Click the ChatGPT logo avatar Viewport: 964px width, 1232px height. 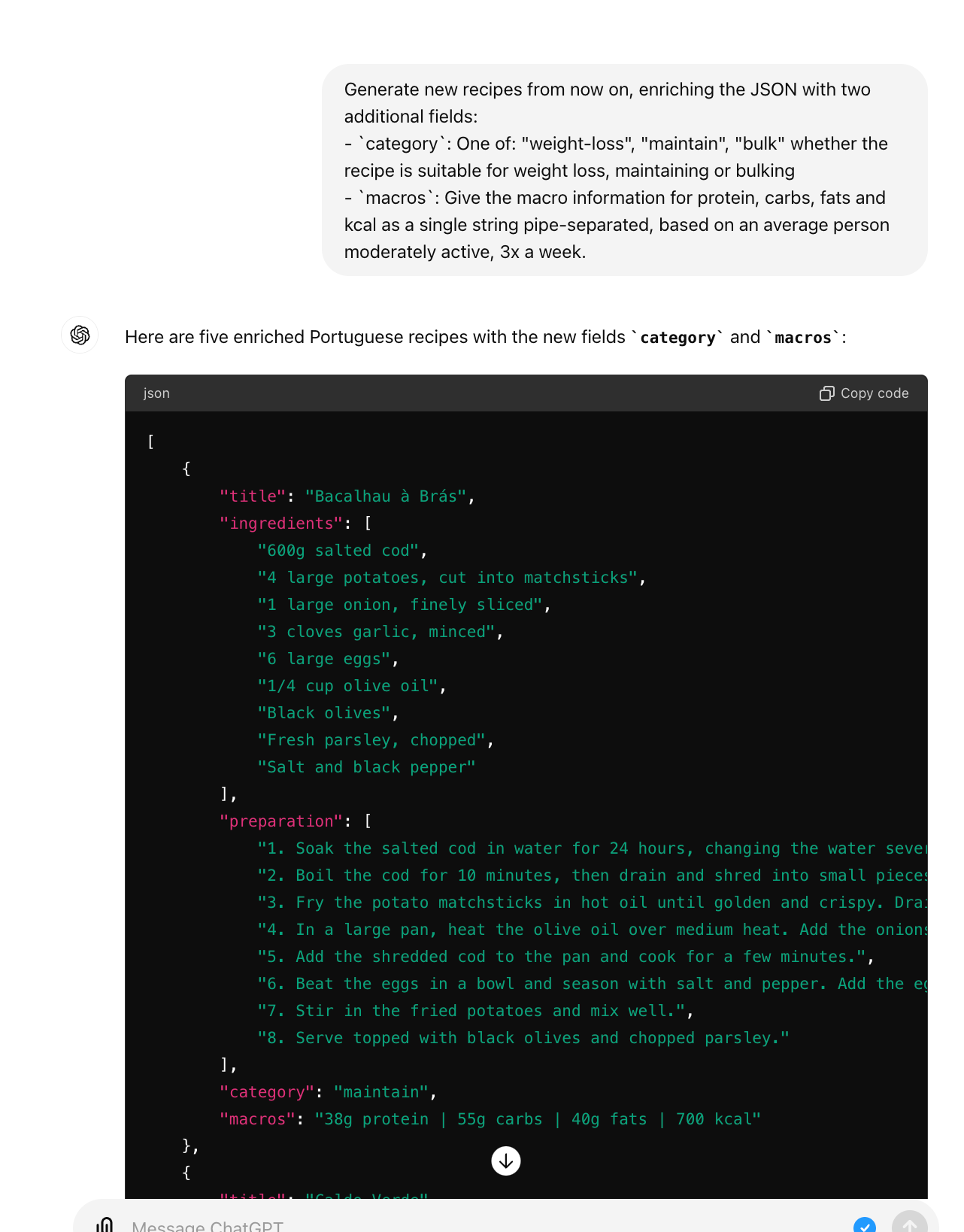(x=80, y=335)
